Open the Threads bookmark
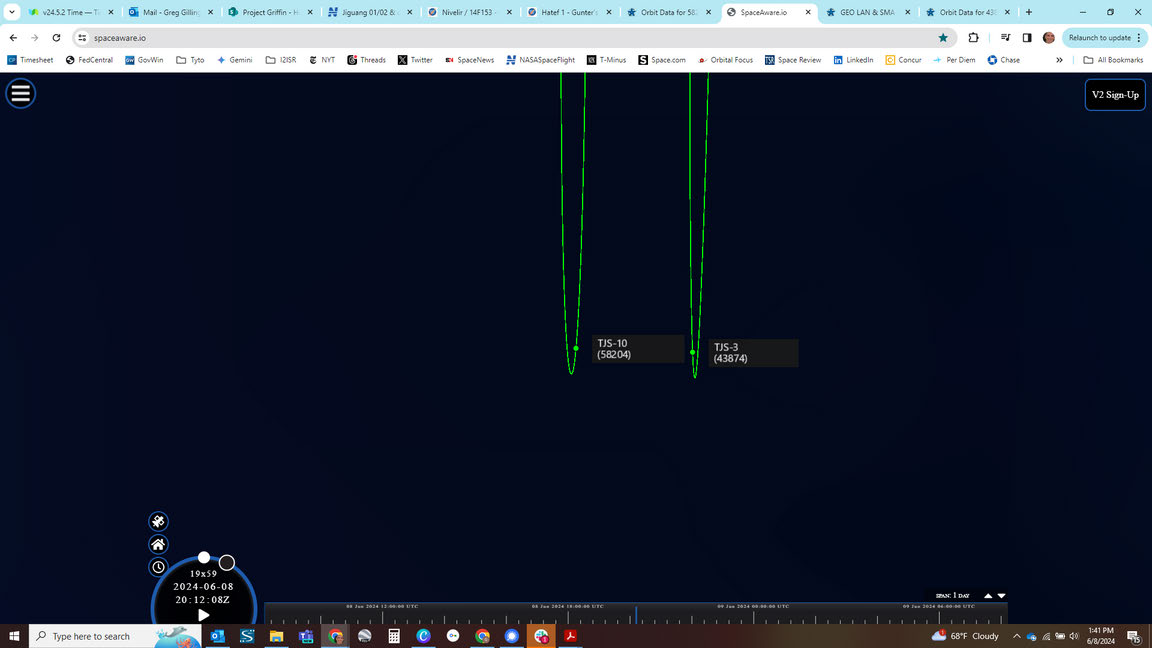 [x=366, y=60]
